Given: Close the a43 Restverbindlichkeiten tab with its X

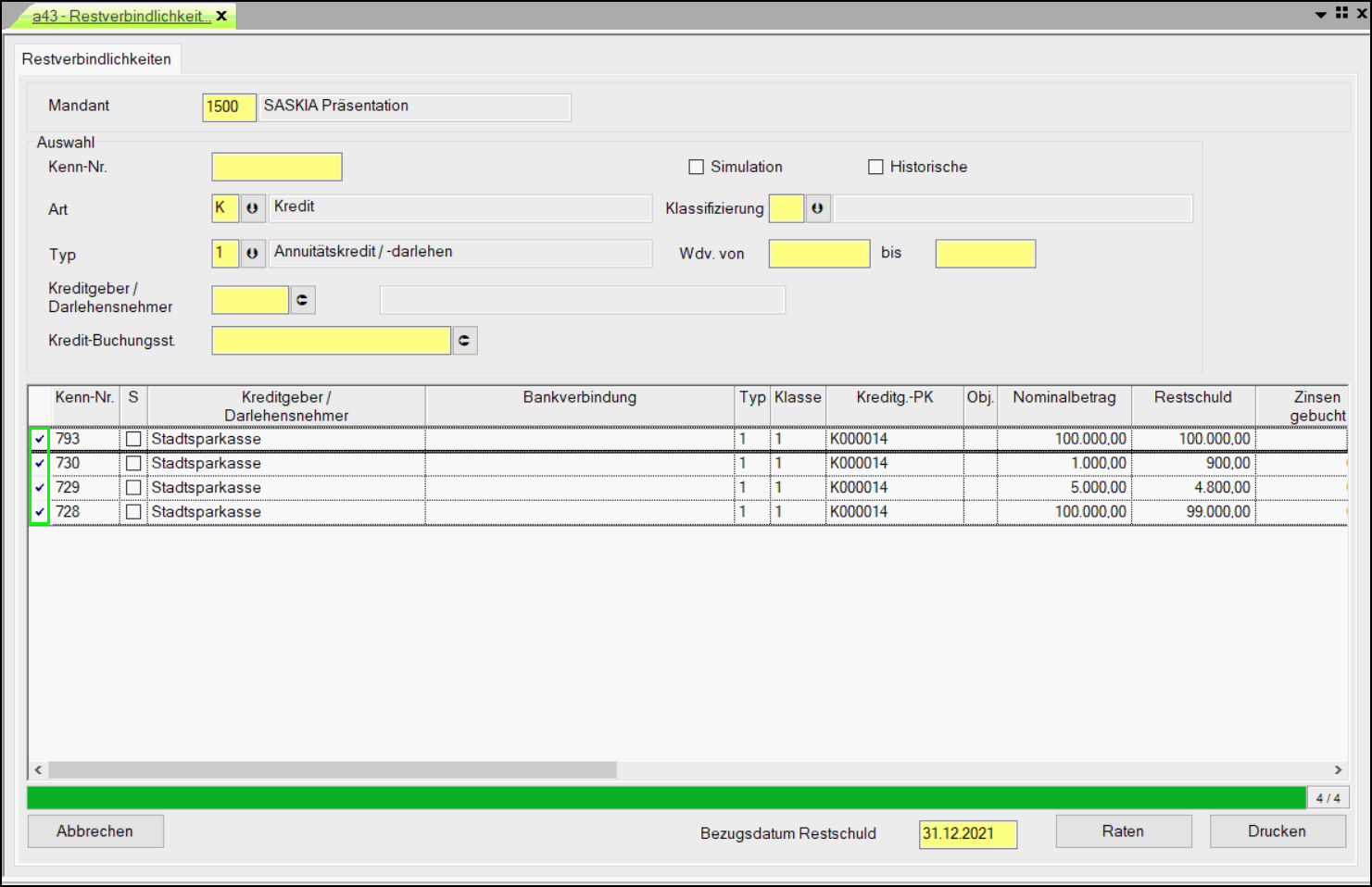Looking at the screenshot, I should pyautogui.click(x=222, y=16).
